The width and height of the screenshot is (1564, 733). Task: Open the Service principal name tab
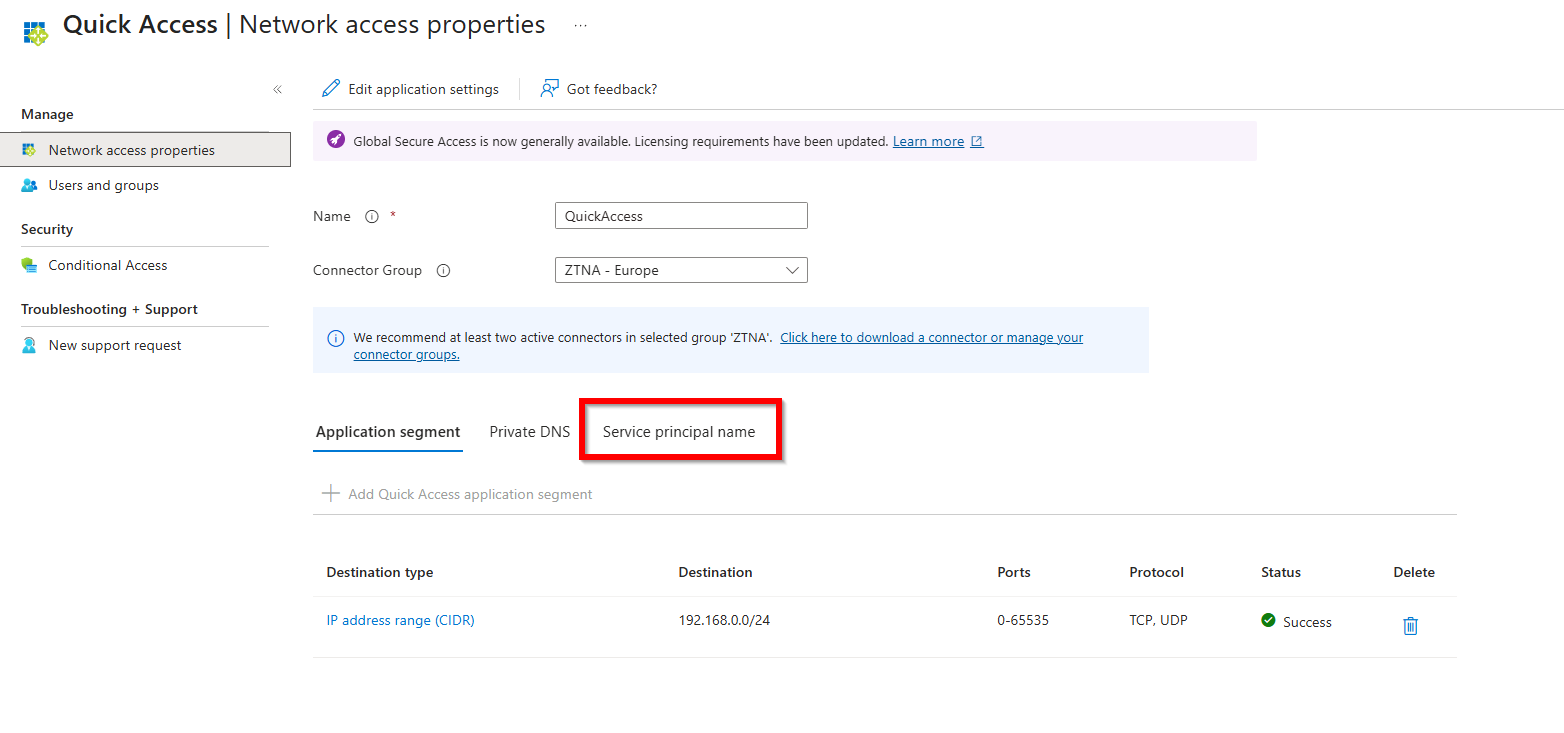pyautogui.click(x=678, y=432)
